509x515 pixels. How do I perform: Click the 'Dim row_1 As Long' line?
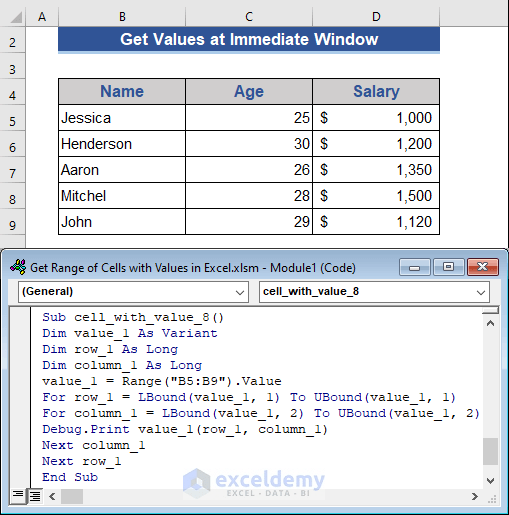click(x=110, y=349)
